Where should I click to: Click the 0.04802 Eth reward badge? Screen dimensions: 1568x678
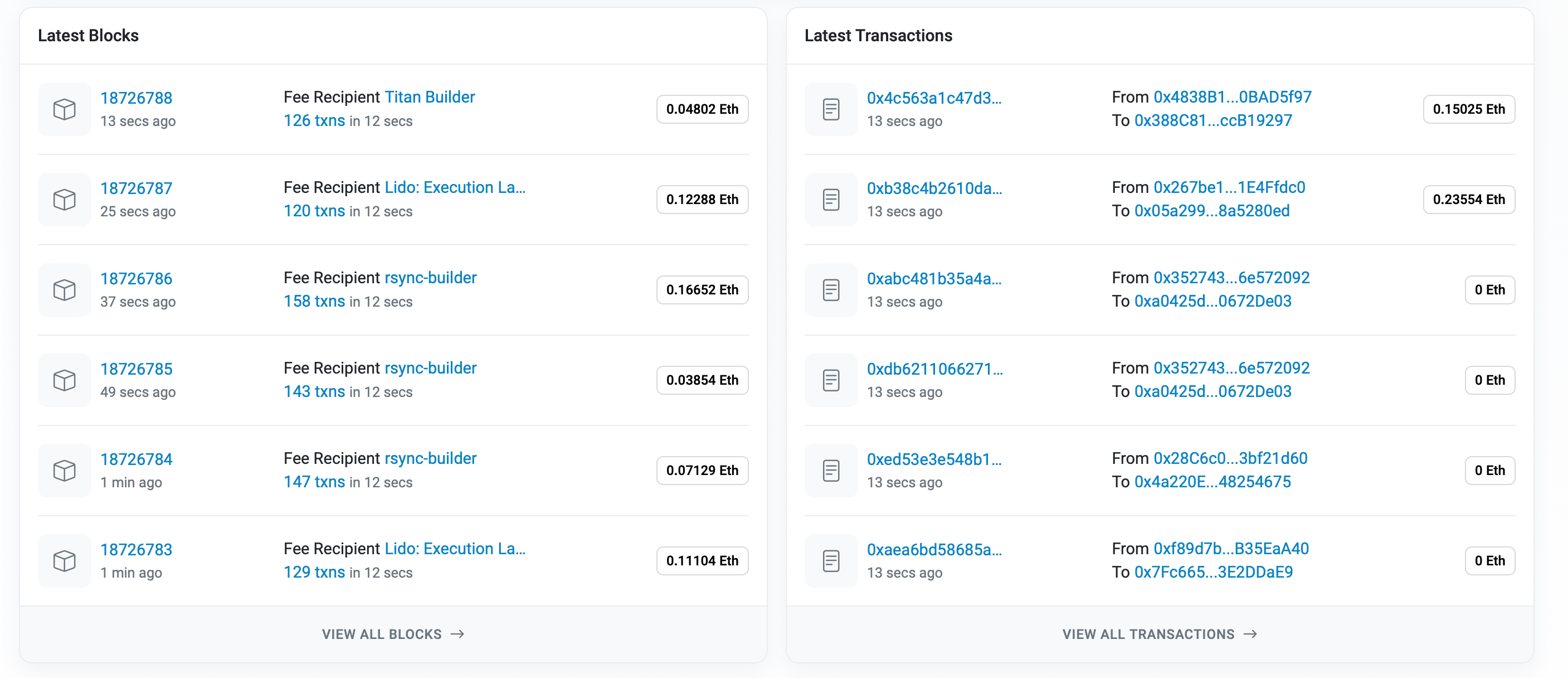pos(703,109)
